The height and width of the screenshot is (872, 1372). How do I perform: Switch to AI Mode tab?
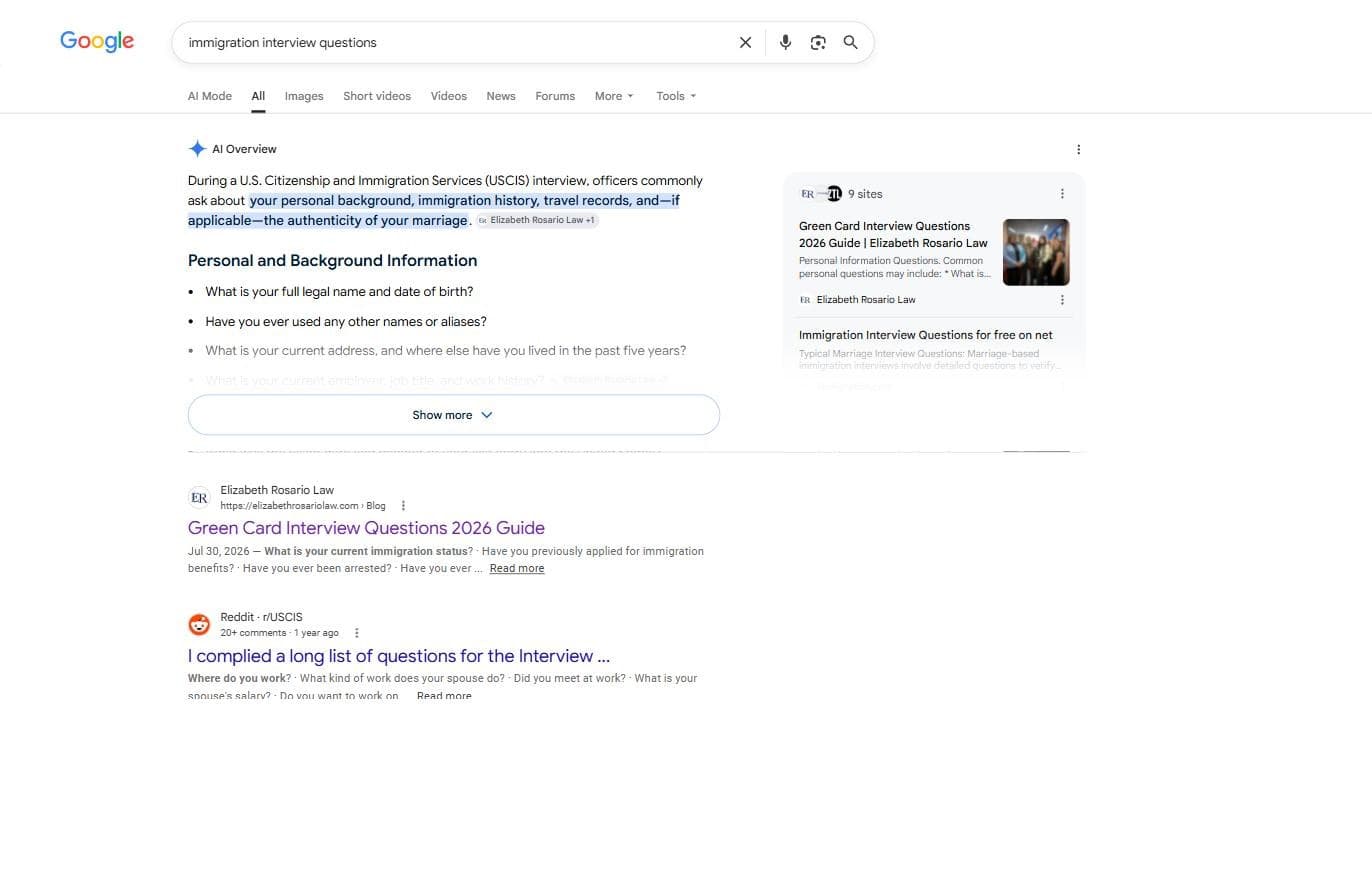[210, 96]
